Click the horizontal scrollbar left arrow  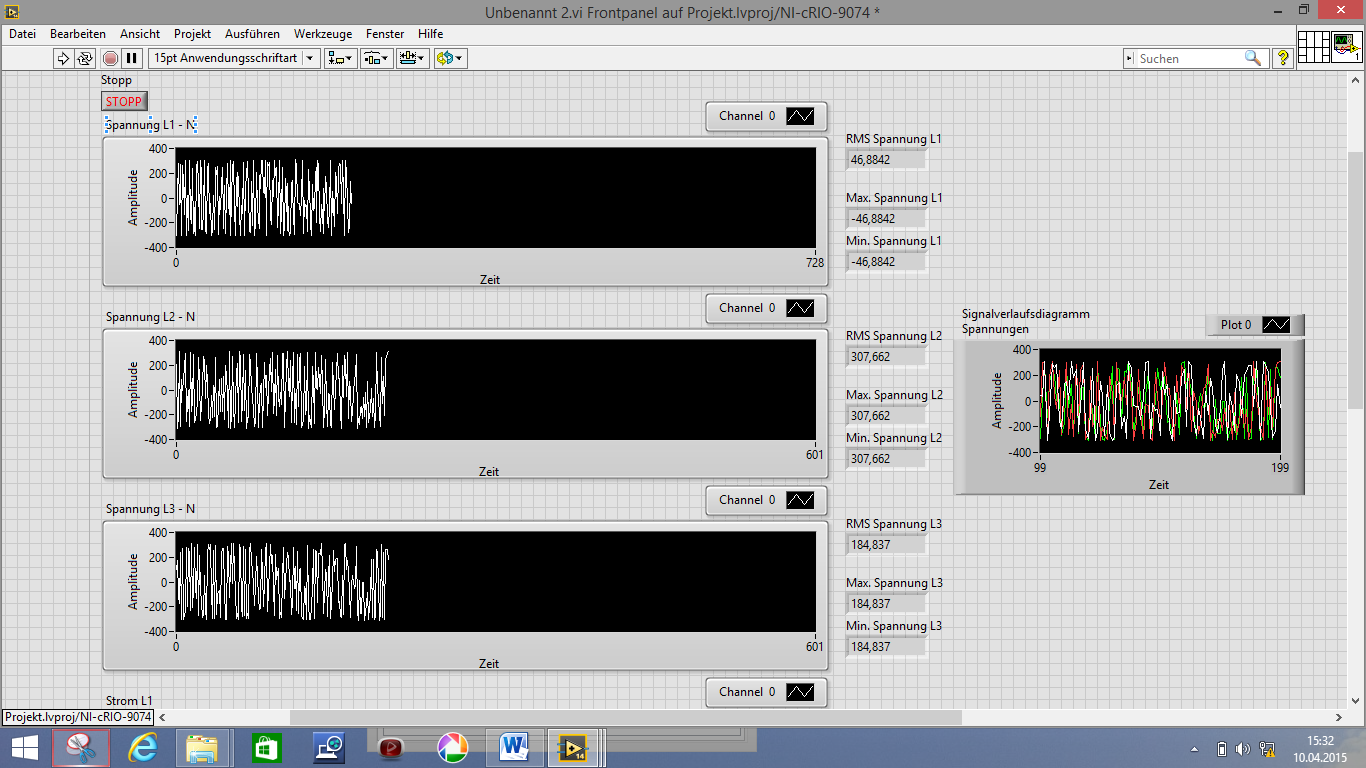point(163,717)
